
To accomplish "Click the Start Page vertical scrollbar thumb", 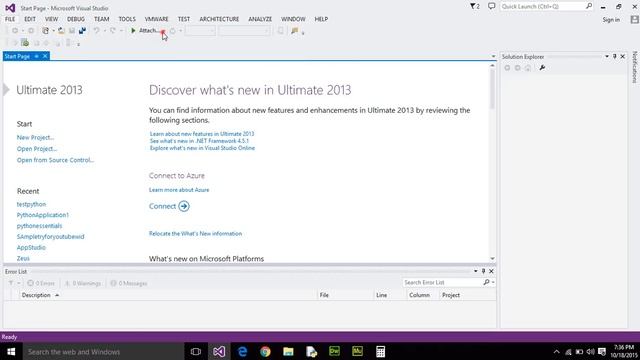I will pyautogui.click(x=492, y=89).
